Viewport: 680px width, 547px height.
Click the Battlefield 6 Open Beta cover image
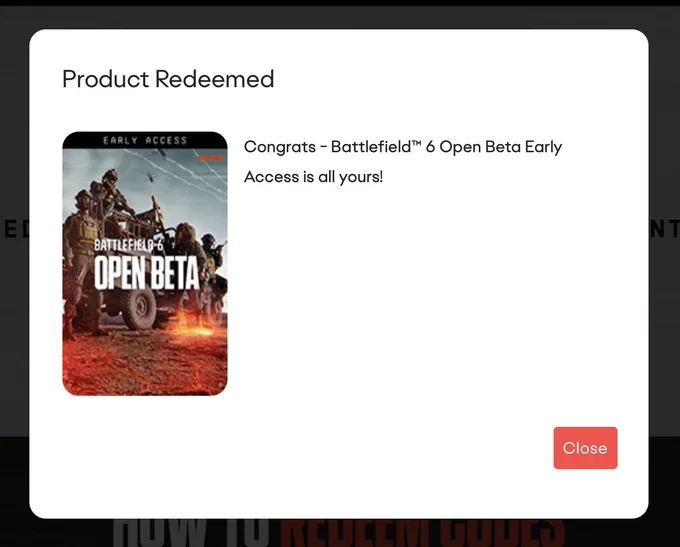(145, 264)
